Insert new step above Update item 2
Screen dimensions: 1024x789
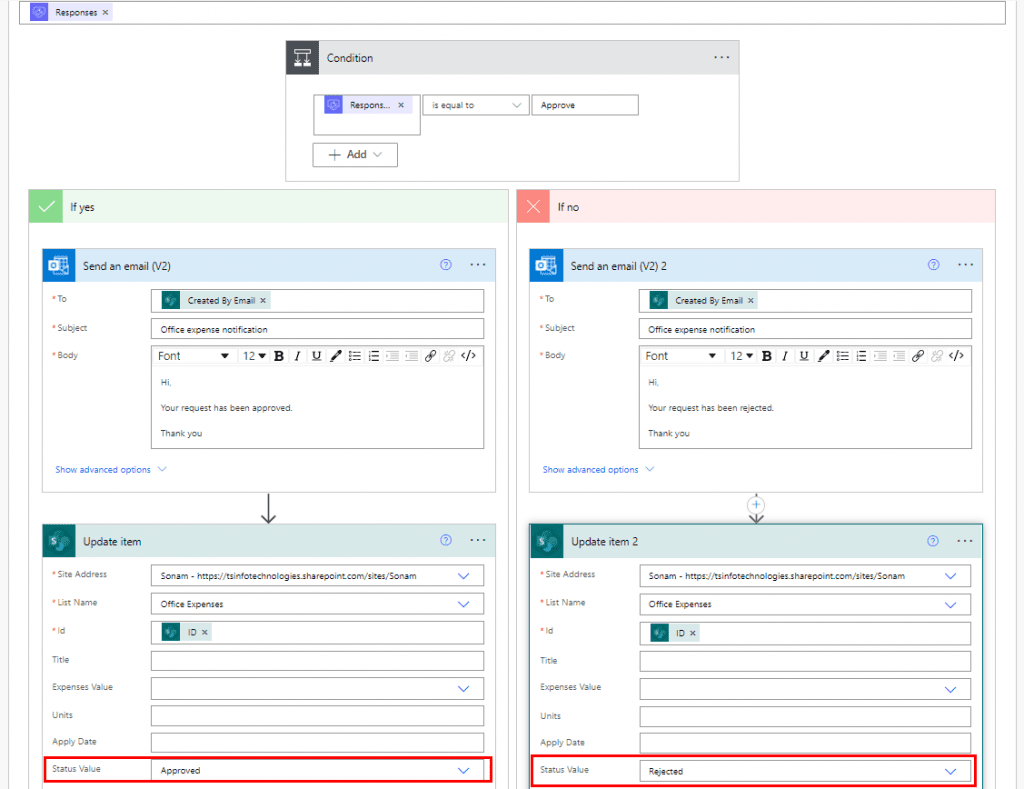tap(756, 505)
